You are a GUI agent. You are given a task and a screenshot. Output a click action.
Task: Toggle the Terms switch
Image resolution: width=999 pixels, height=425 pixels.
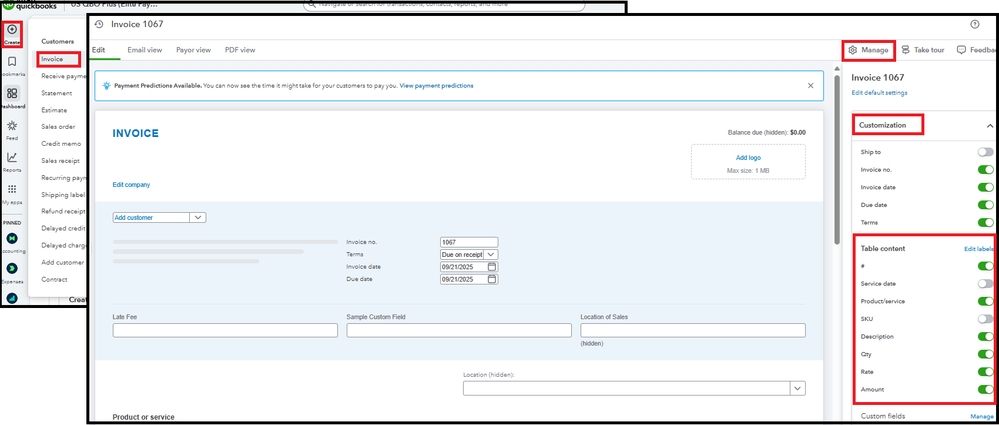pyautogui.click(x=986, y=222)
